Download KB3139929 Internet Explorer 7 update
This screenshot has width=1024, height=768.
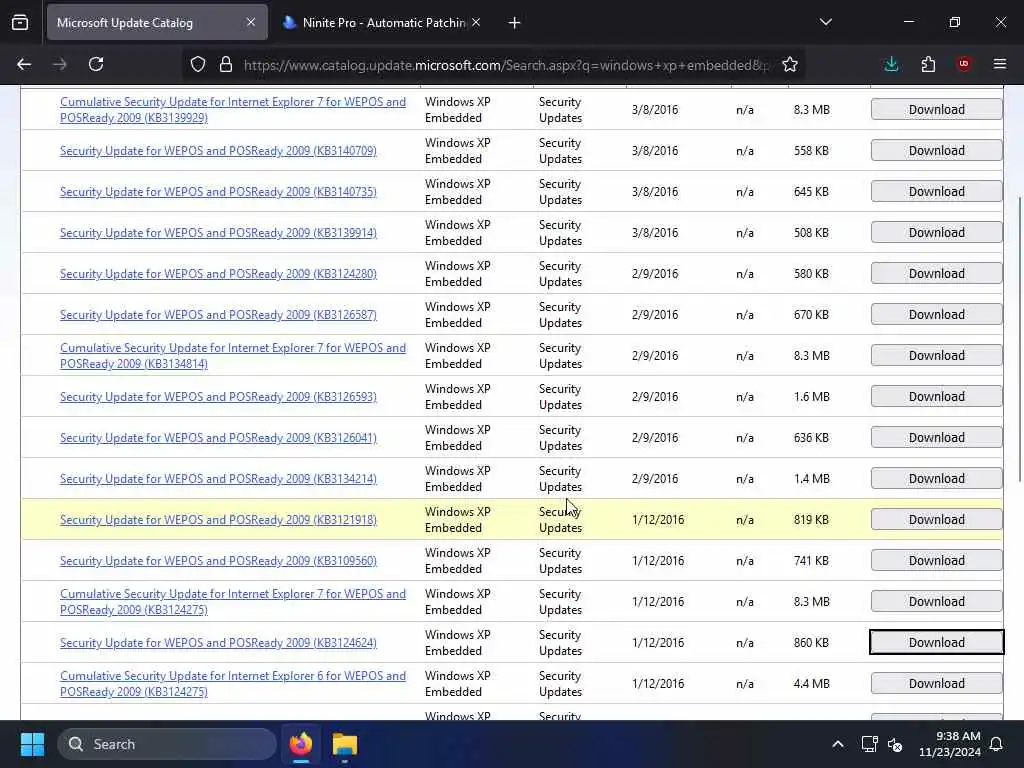tap(936, 110)
